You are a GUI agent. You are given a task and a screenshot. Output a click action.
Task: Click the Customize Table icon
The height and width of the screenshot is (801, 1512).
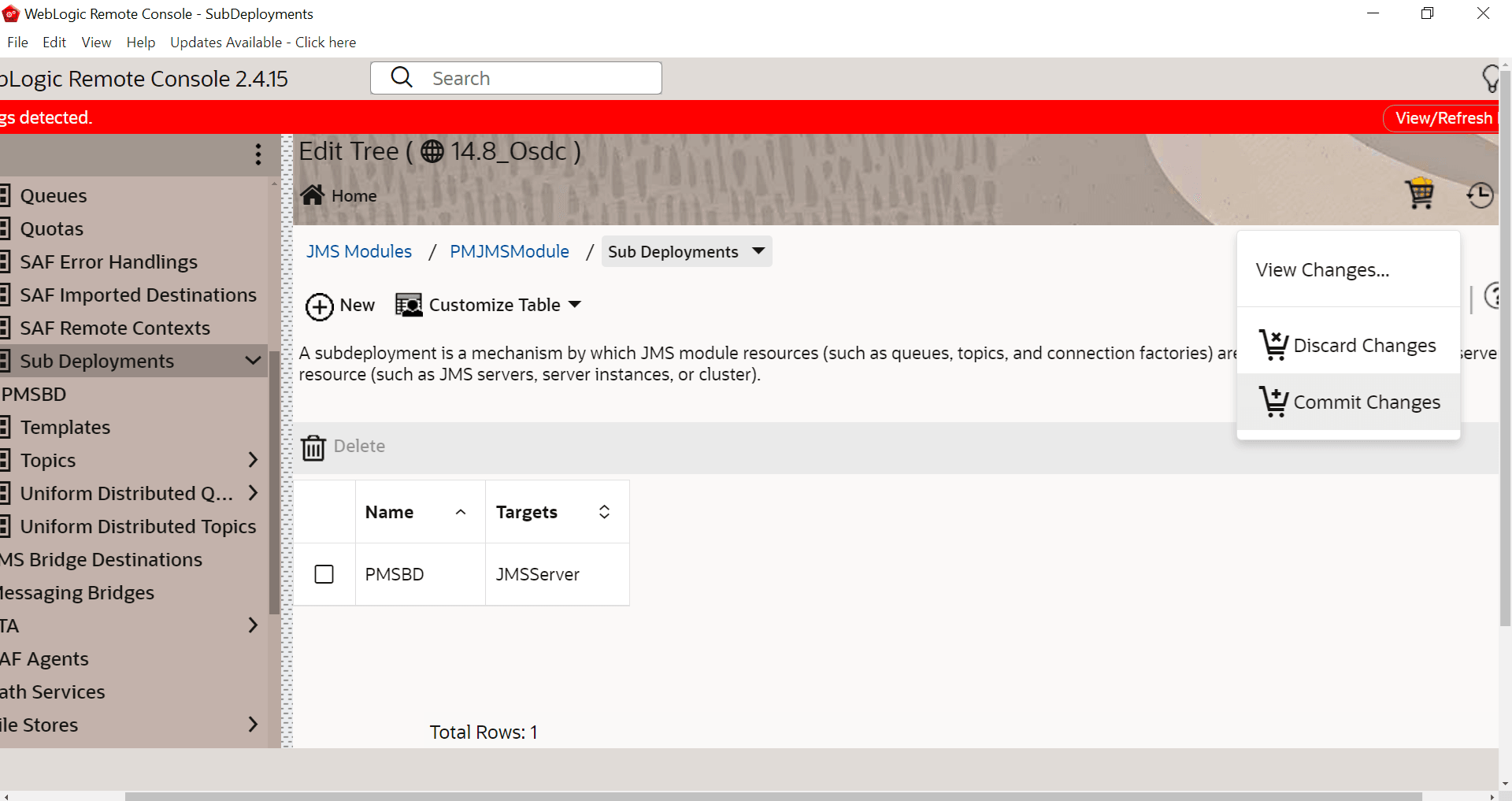coord(409,305)
